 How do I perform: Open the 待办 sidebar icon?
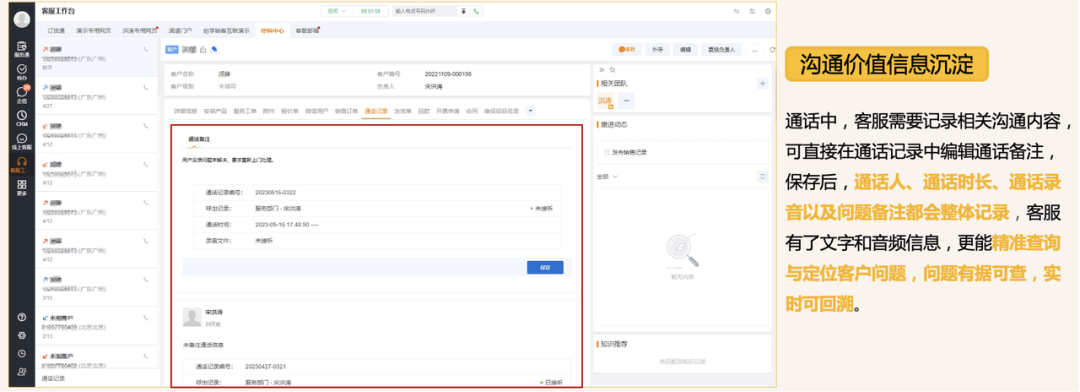(x=22, y=71)
